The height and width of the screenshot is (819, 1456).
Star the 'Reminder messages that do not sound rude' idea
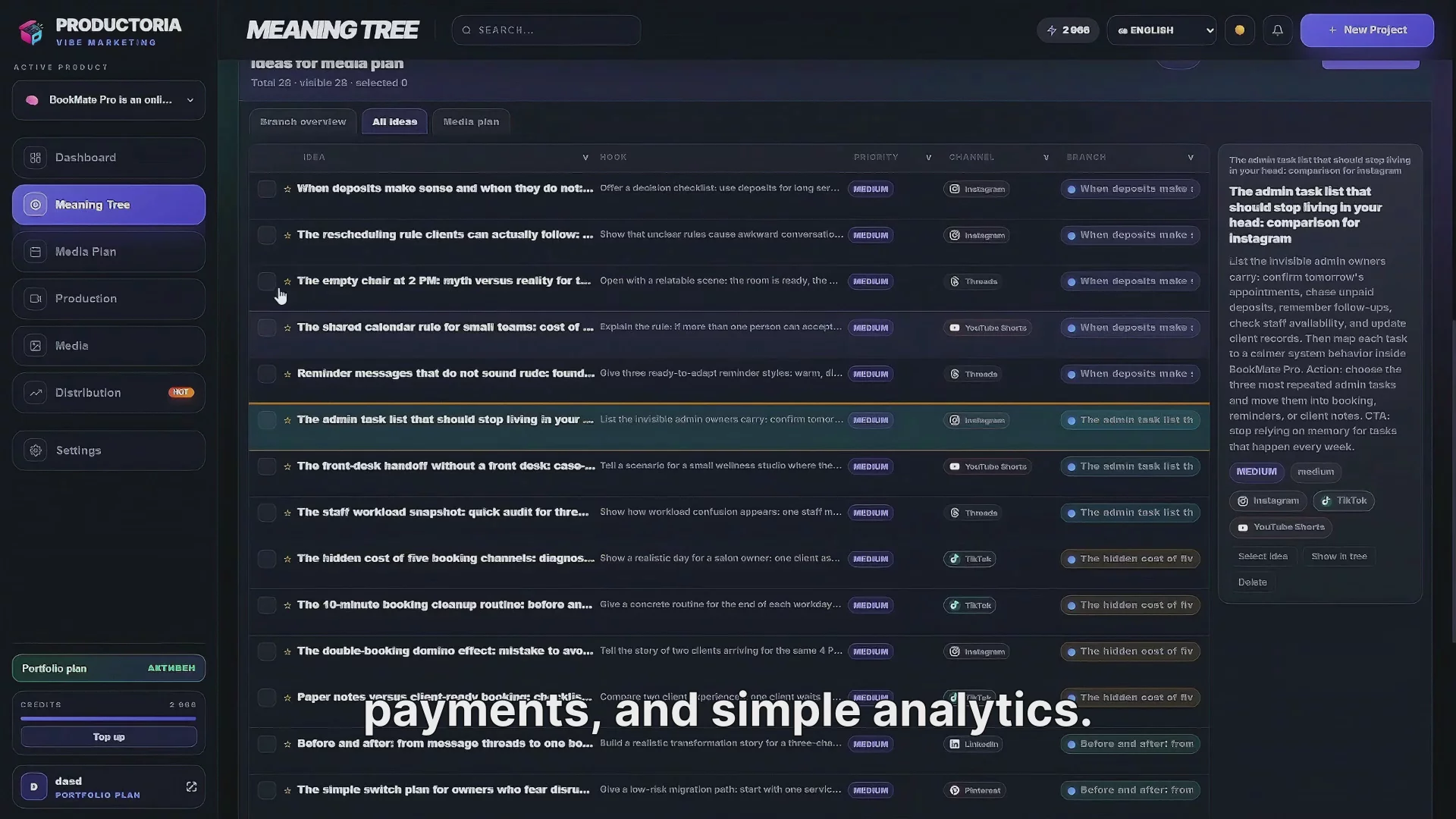287,374
